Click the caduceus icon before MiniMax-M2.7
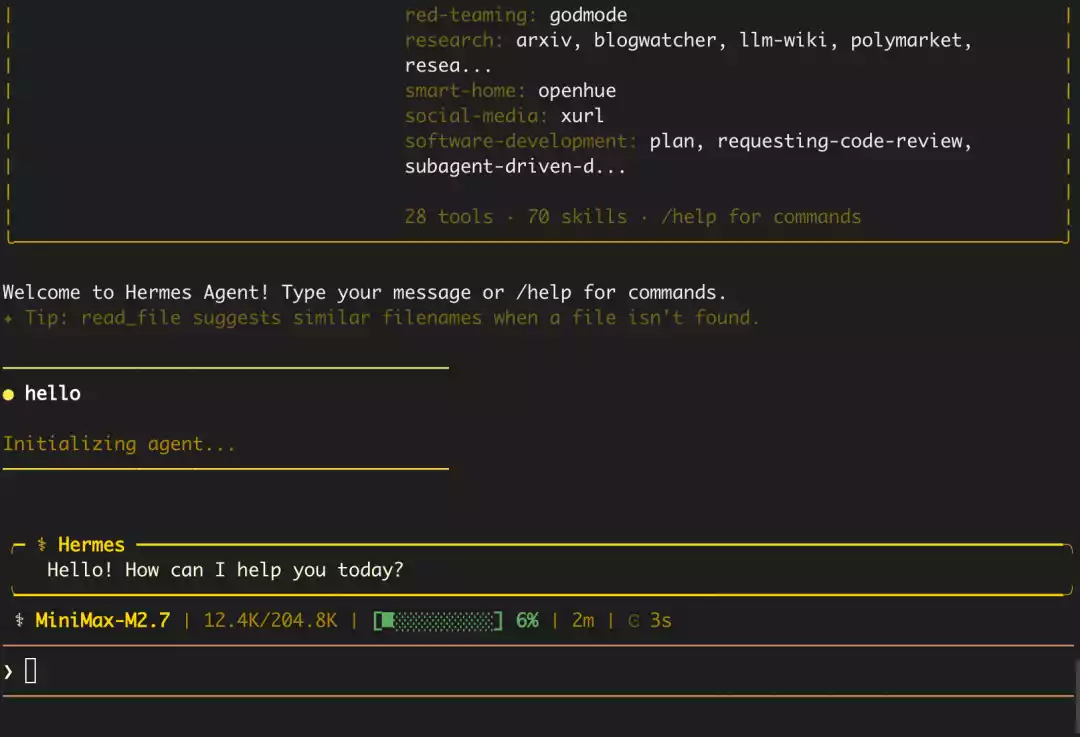Screen dimensions: 1080x737 [19, 620]
